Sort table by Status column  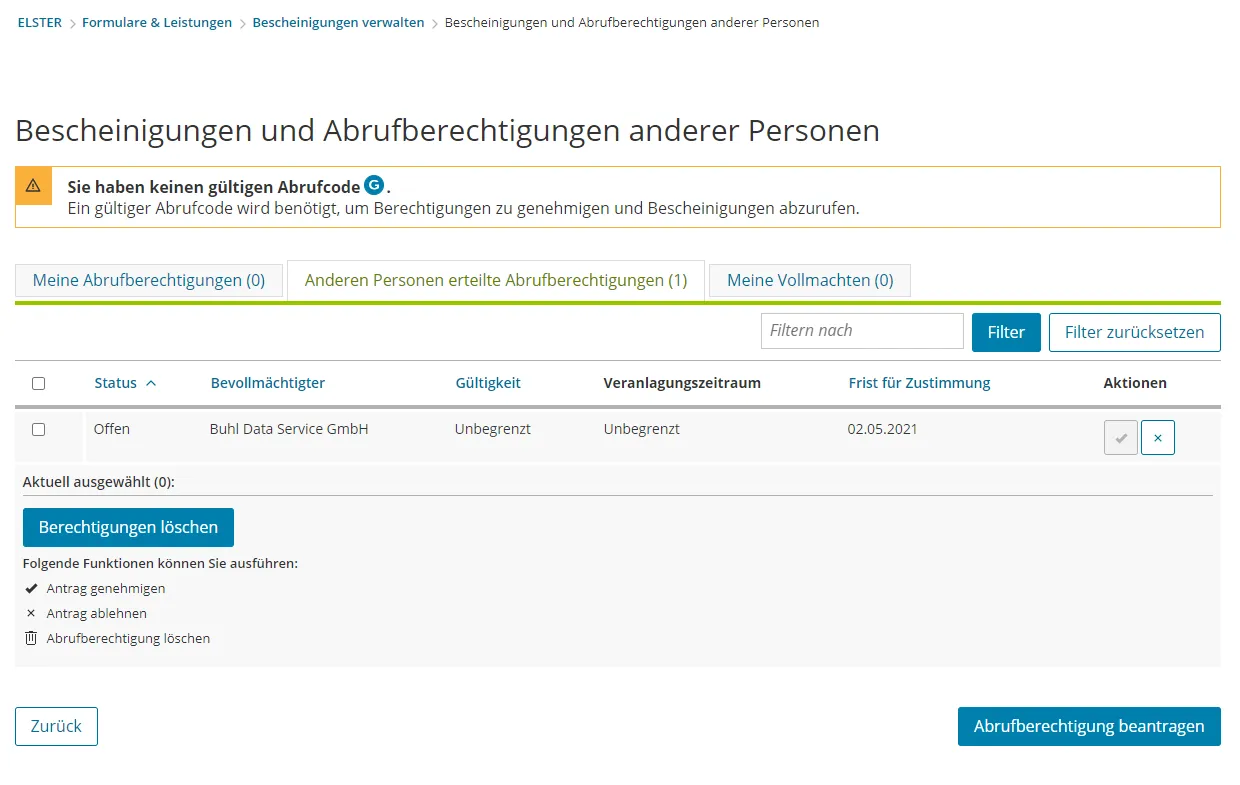[x=115, y=383]
